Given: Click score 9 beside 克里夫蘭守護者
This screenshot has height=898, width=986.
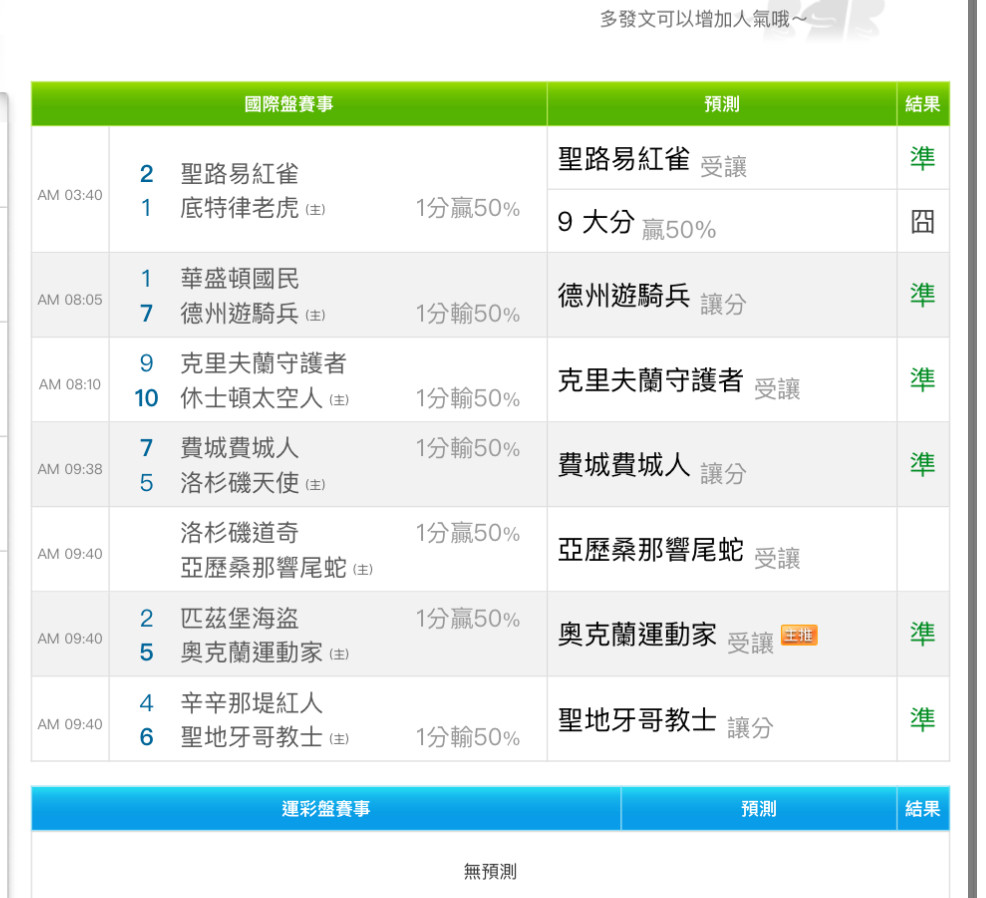Looking at the screenshot, I should pyautogui.click(x=146, y=363).
